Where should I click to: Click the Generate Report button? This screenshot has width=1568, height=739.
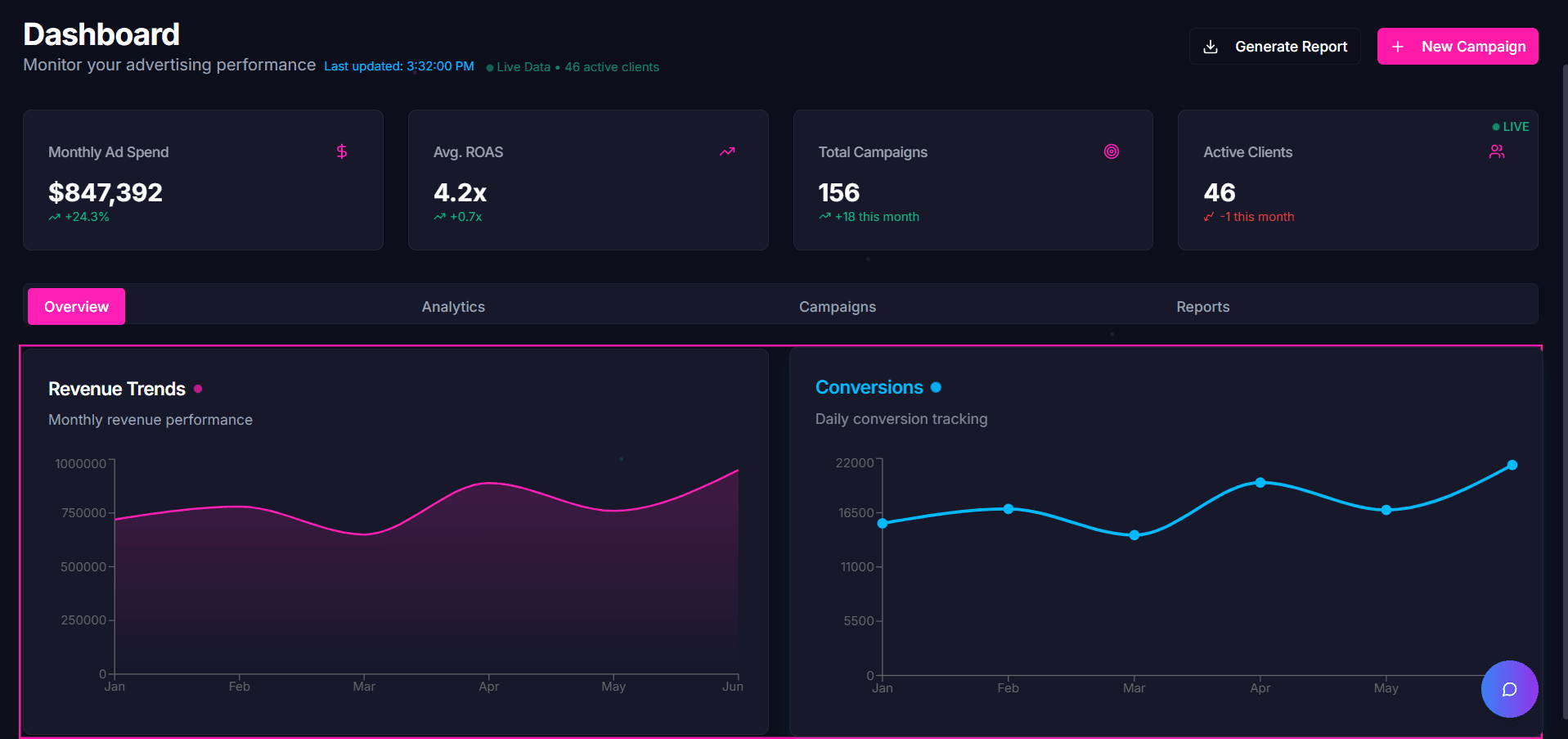1274,46
